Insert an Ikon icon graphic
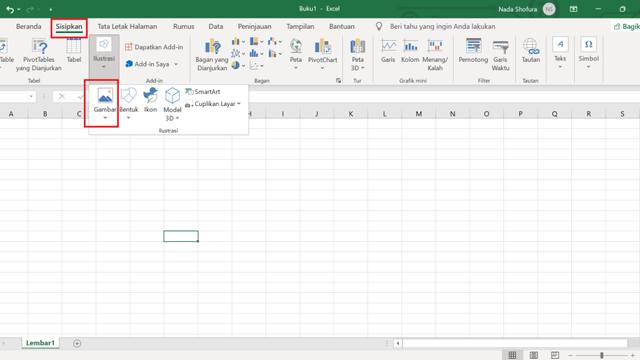 [150, 100]
